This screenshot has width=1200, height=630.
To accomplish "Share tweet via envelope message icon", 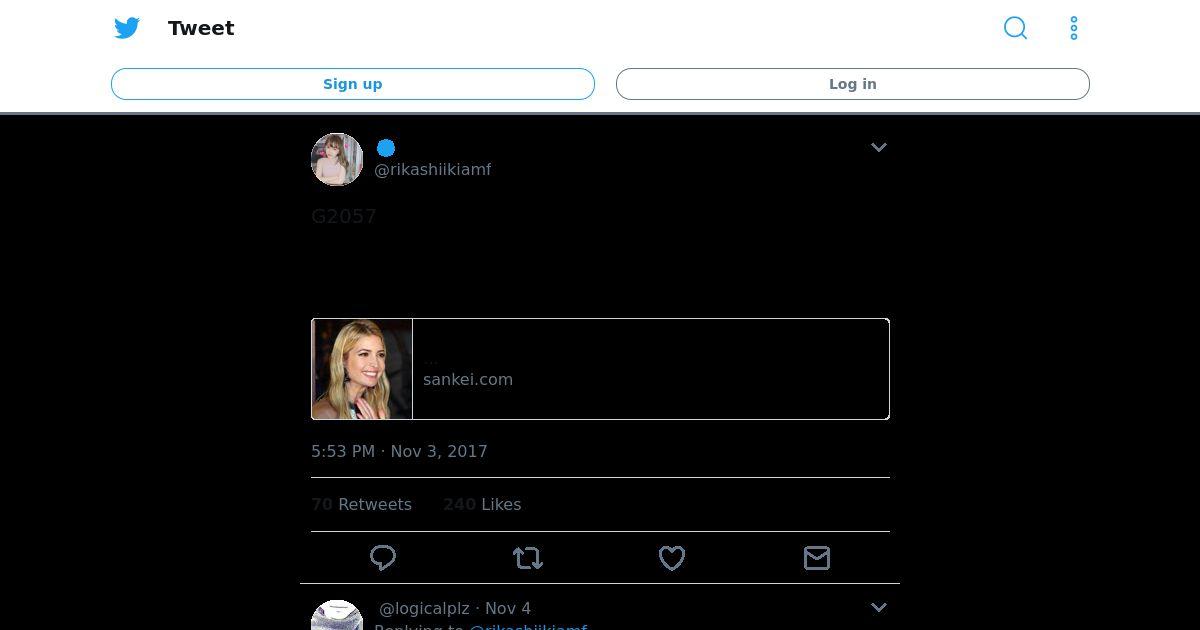I will (x=817, y=558).
